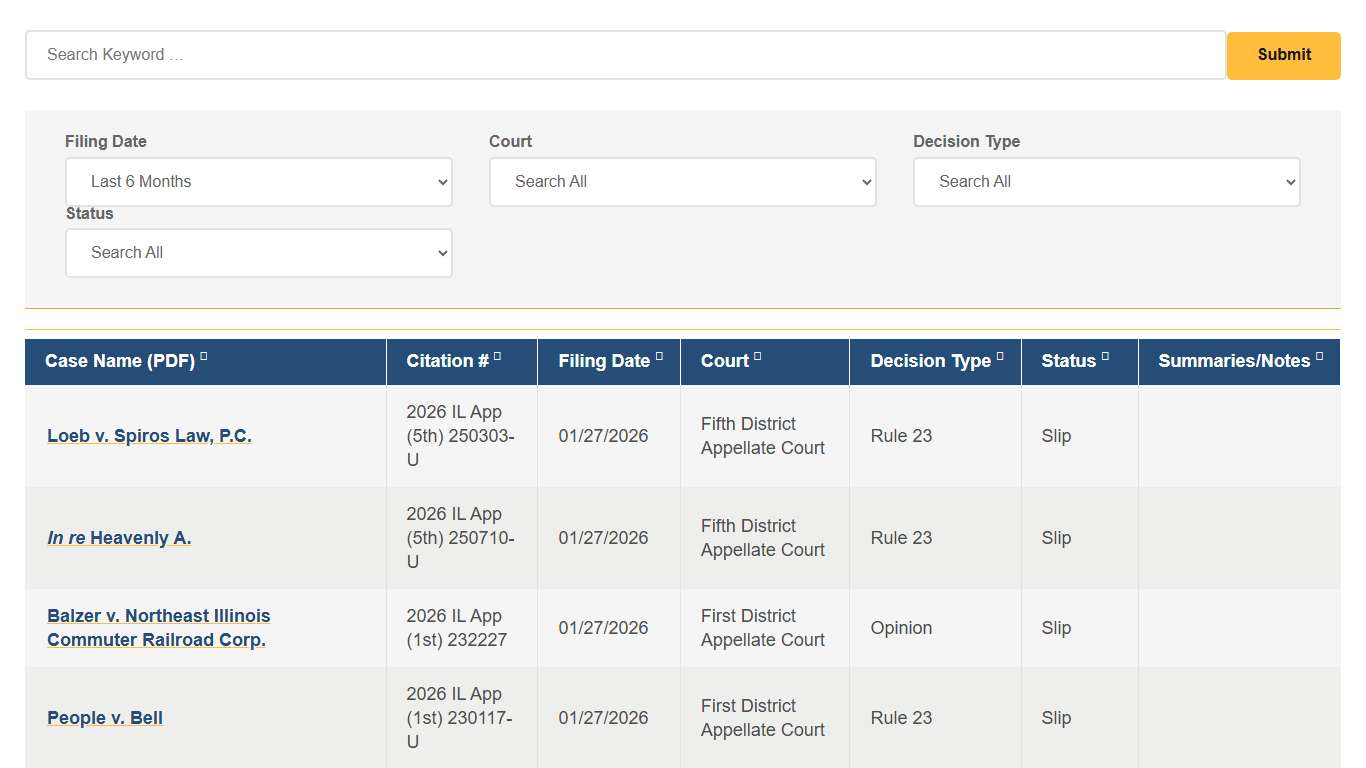This screenshot has height=768, width=1366.
Task: Open the People v. Bell case link
Action: click(105, 718)
